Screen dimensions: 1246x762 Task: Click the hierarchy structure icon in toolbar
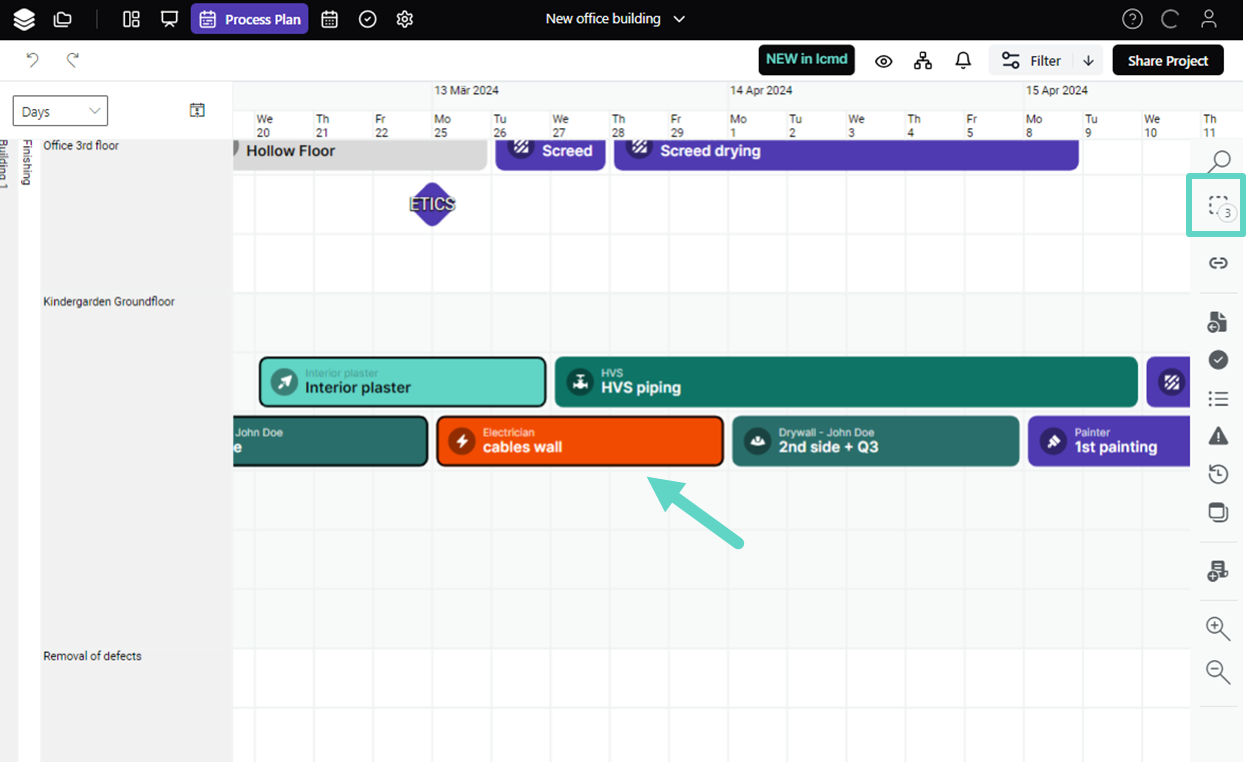(x=923, y=61)
